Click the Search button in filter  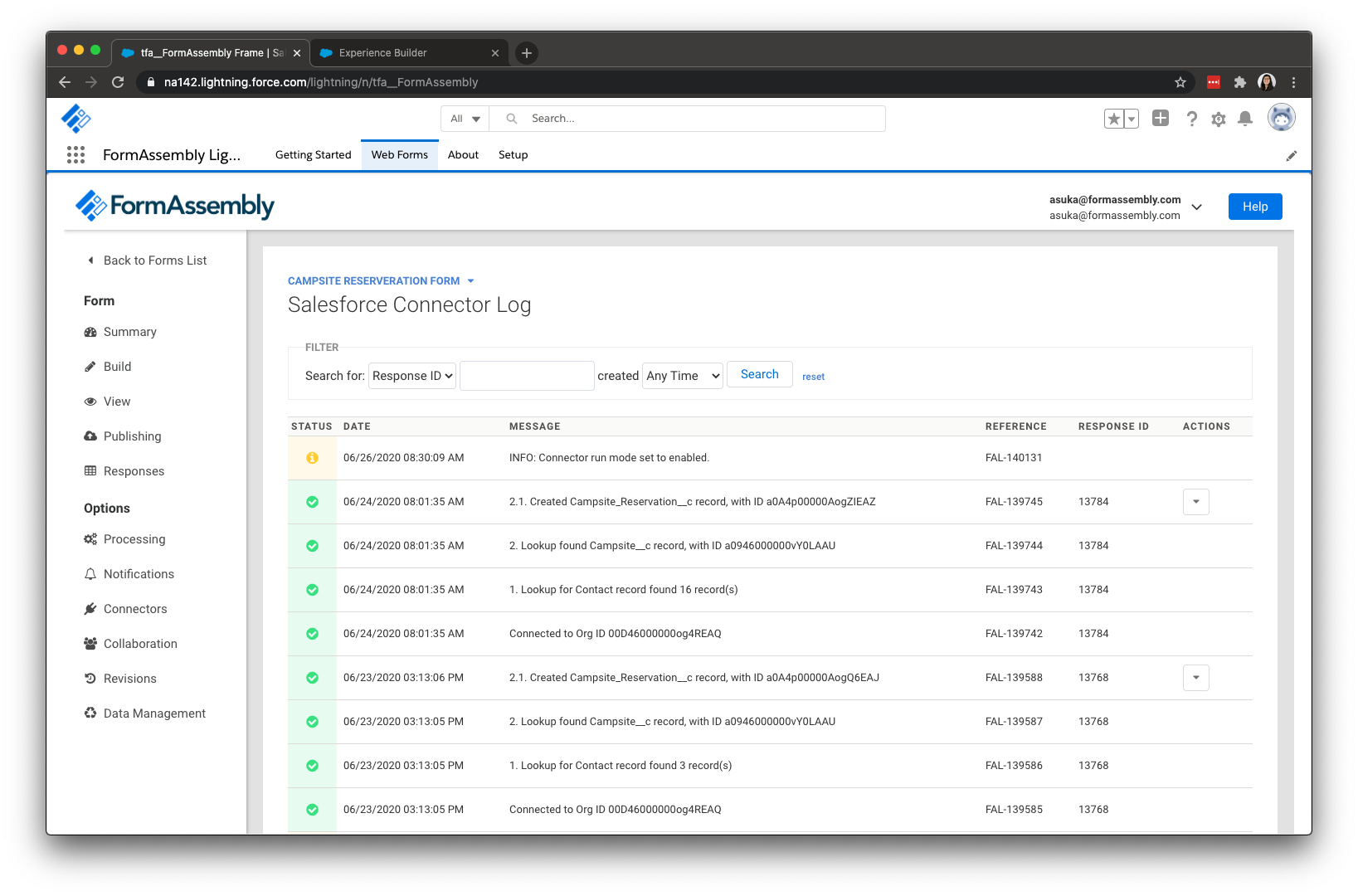pos(759,373)
